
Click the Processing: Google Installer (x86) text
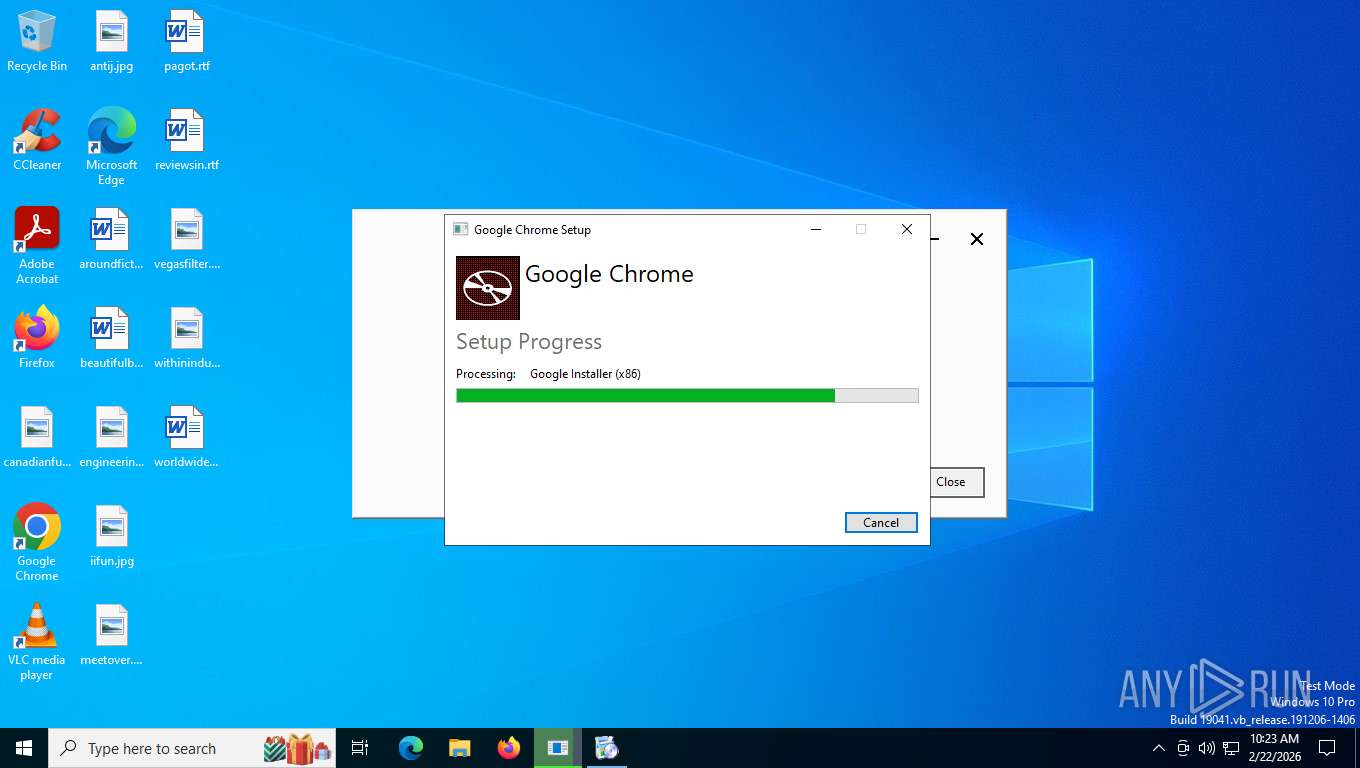548,374
